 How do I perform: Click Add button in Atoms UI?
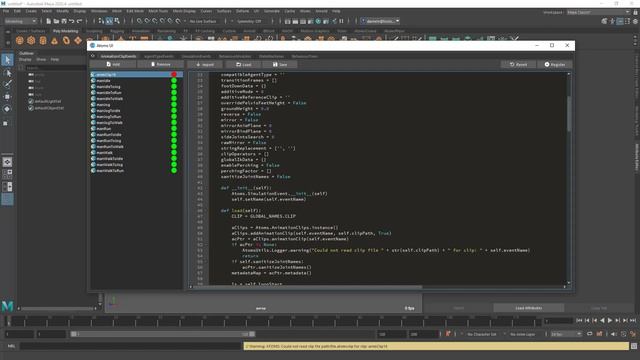[x=113, y=64]
